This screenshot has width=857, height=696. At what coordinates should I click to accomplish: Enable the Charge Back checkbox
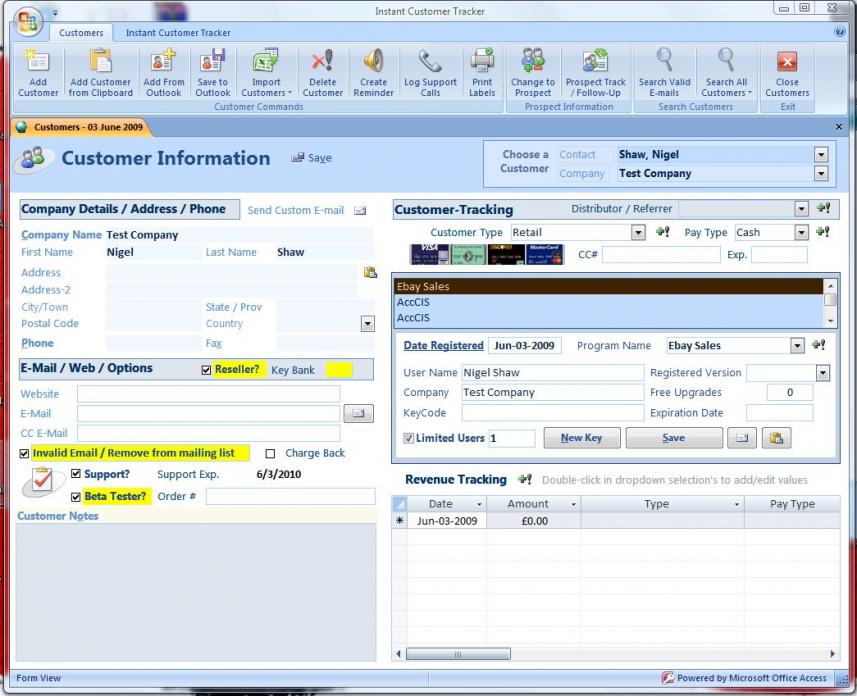coord(270,453)
